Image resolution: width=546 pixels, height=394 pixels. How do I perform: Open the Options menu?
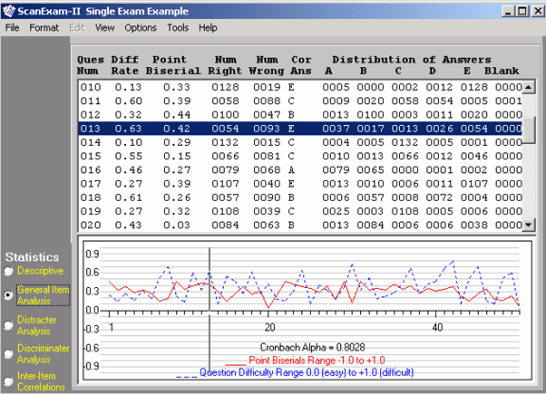click(141, 28)
